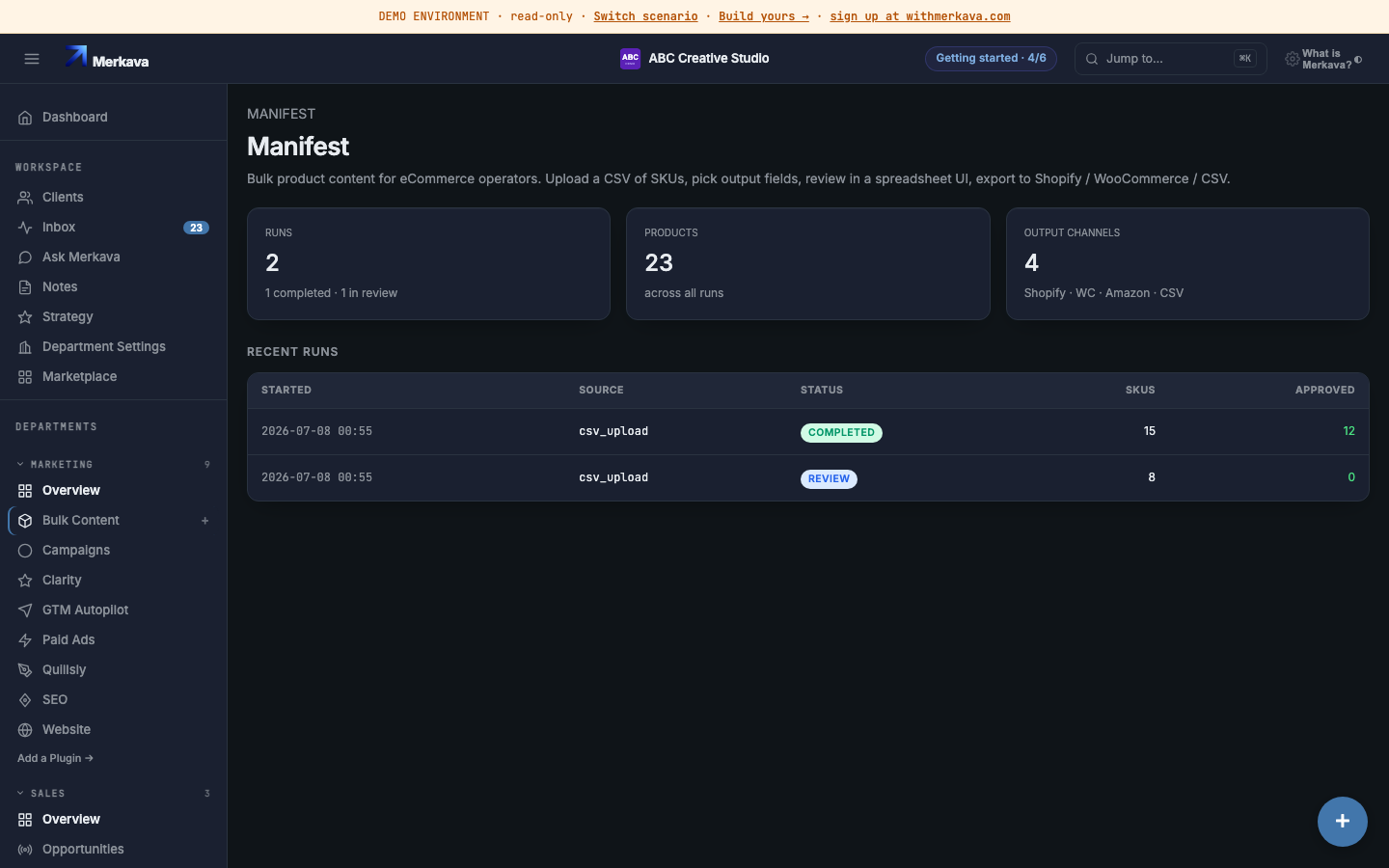Click the approved count 12
The width and height of the screenshot is (1389, 868).
tap(1348, 431)
